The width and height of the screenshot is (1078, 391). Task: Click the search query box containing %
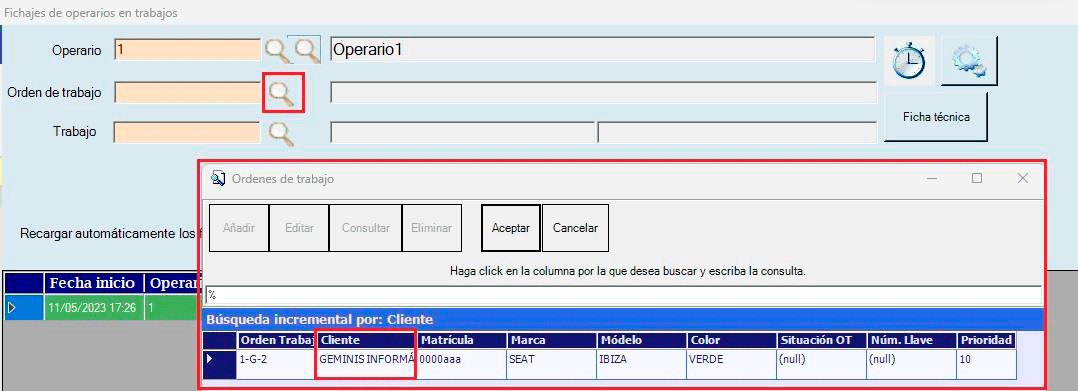[624, 295]
